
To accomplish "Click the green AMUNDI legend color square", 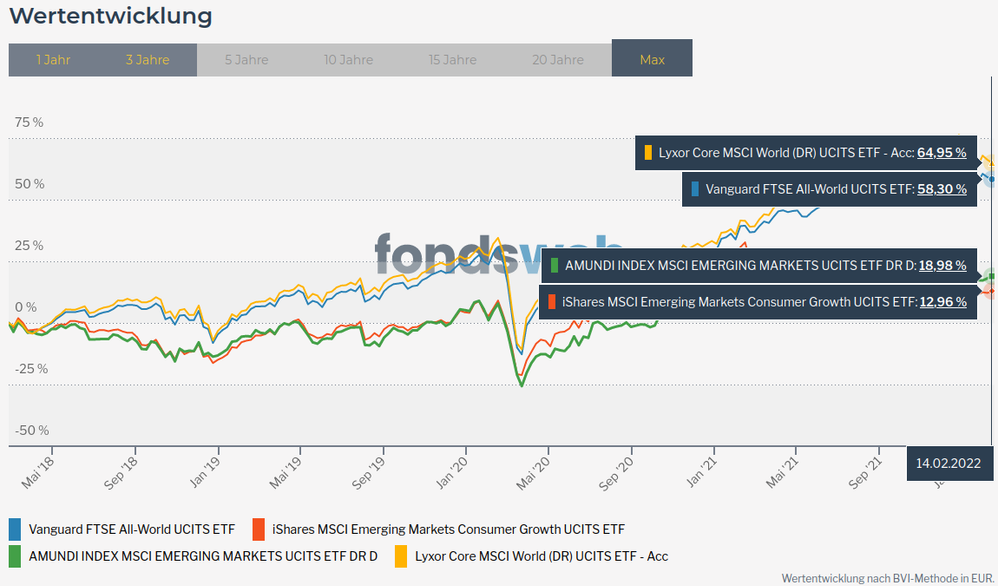I will [x=15, y=555].
